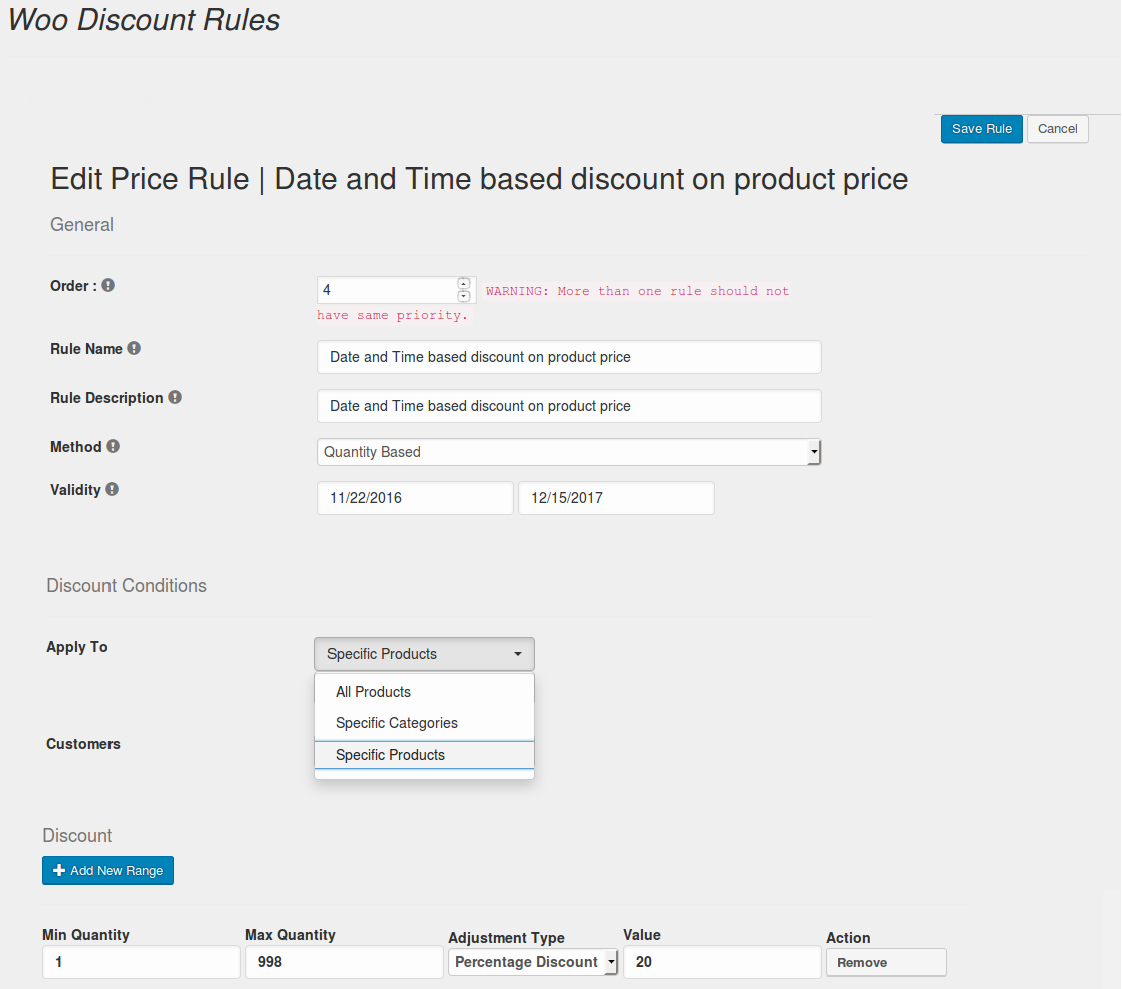1122x989 pixels.
Task: Increase Order value with up stepper arrow
Action: click(x=464, y=283)
